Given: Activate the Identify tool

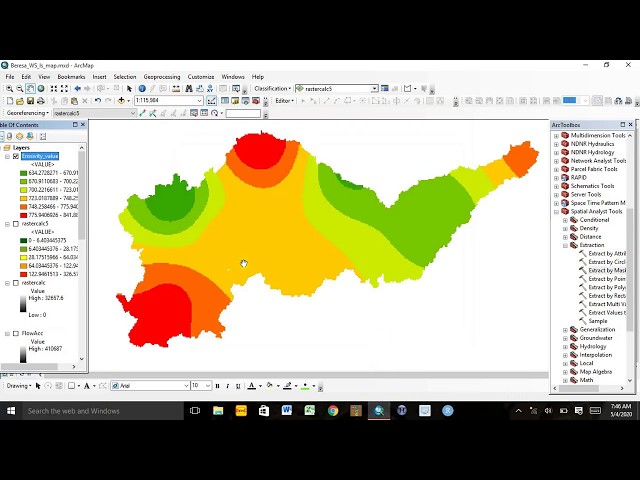Looking at the screenshot, I should coord(142,89).
